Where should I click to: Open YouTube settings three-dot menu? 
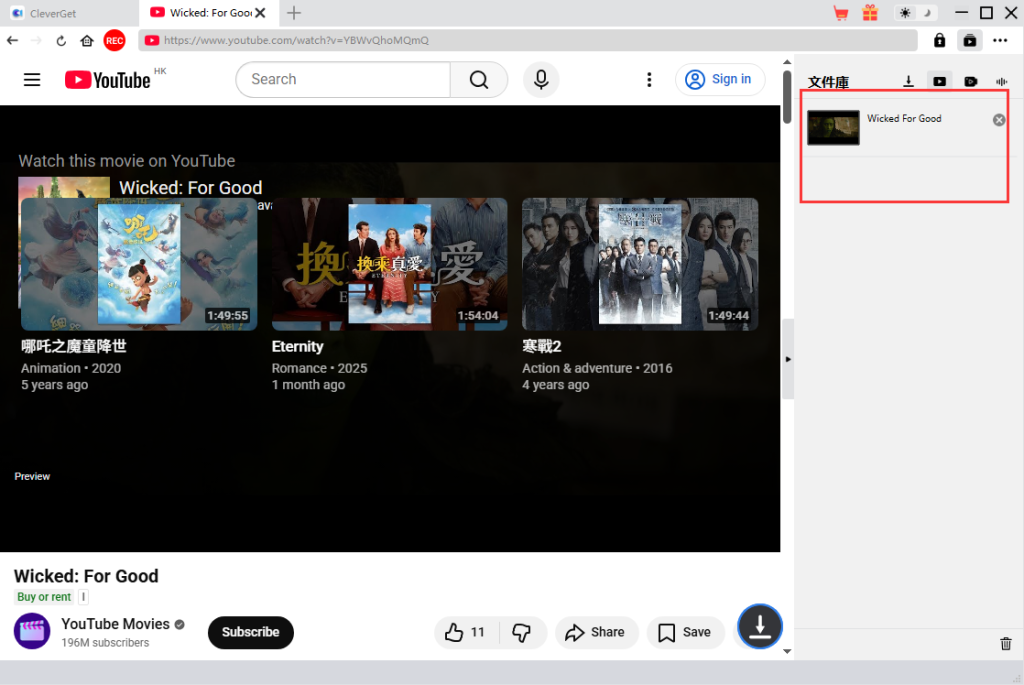tap(648, 80)
